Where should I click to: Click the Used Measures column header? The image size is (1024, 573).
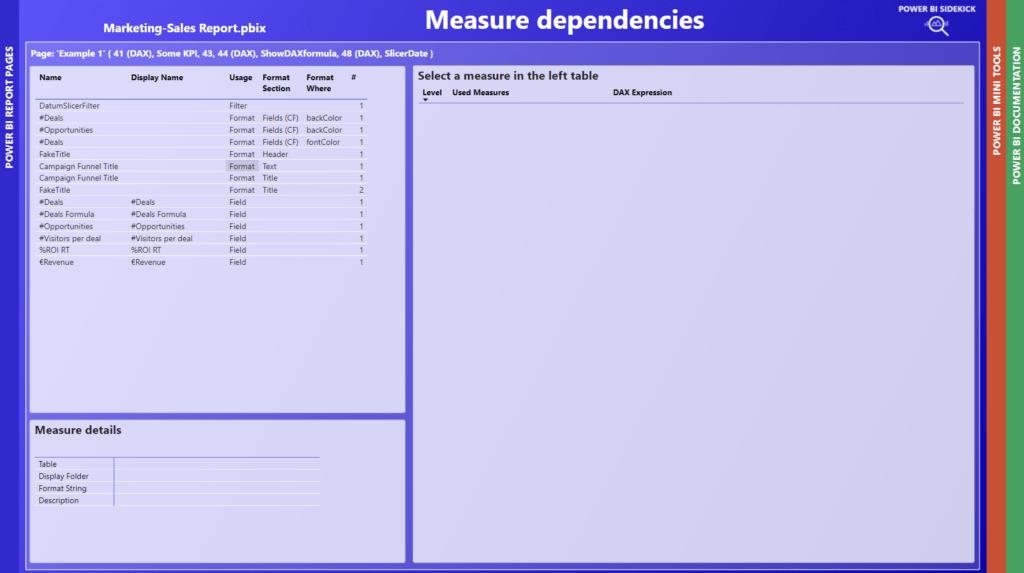[x=480, y=93]
